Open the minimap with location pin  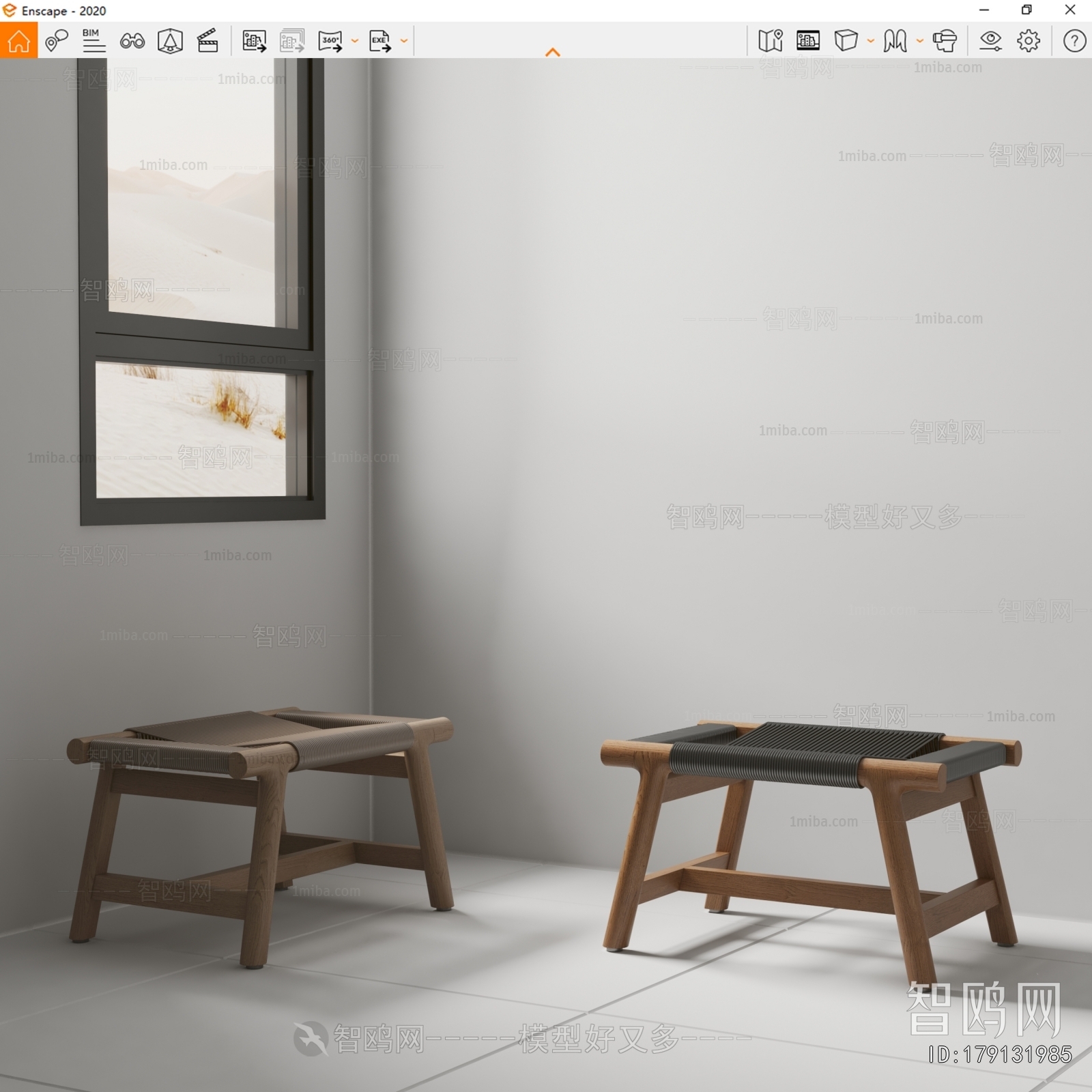(771, 41)
